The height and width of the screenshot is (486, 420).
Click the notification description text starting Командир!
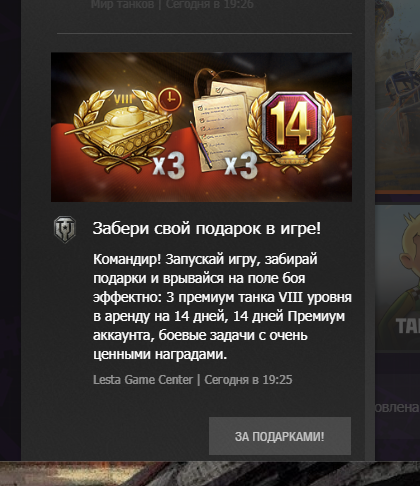click(x=222, y=306)
